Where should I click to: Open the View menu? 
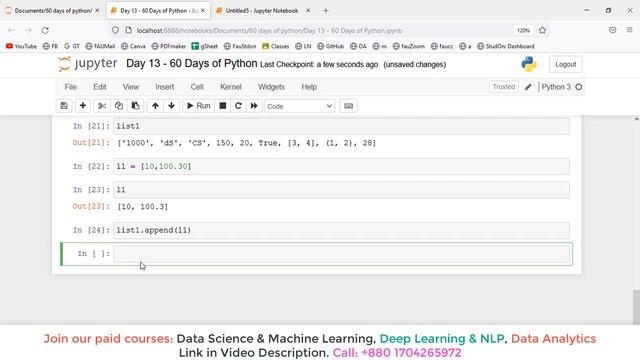tap(131, 87)
